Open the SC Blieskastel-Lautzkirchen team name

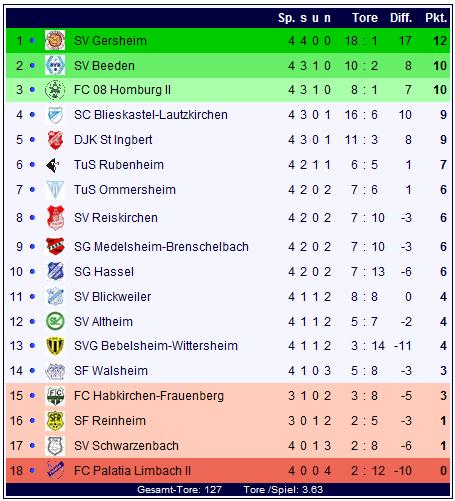tap(151, 115)
